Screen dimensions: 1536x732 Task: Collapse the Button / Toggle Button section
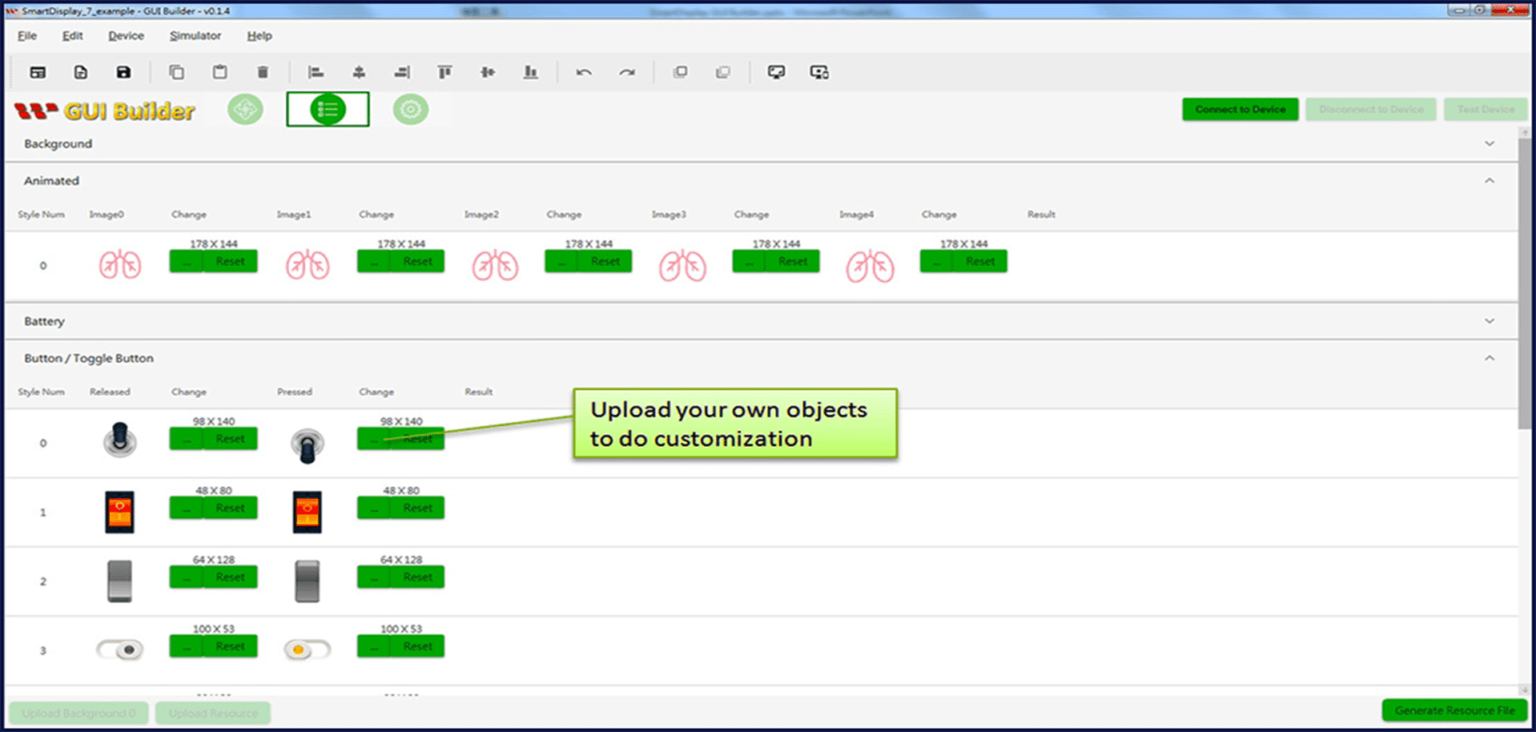point(1489,356)
